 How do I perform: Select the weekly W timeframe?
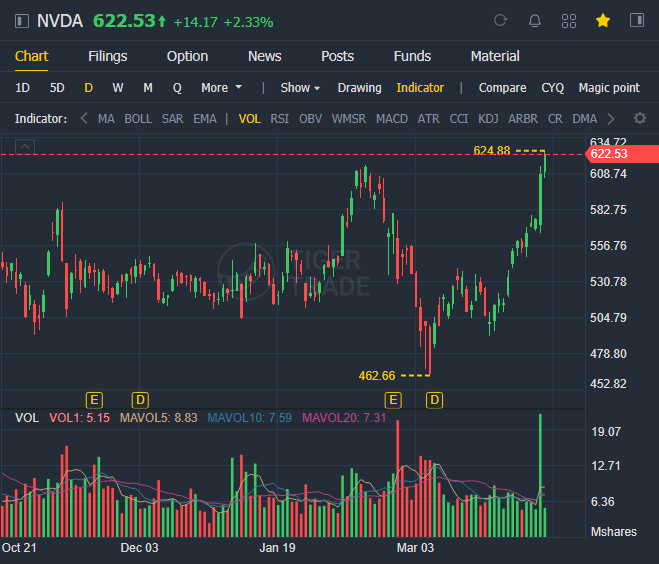118,88
